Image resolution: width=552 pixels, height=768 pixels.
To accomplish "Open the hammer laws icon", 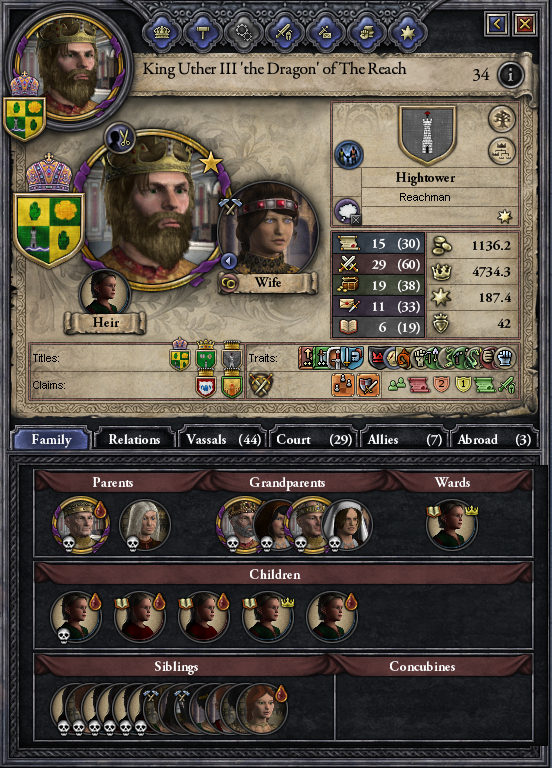I will click(x=203, y=32).
